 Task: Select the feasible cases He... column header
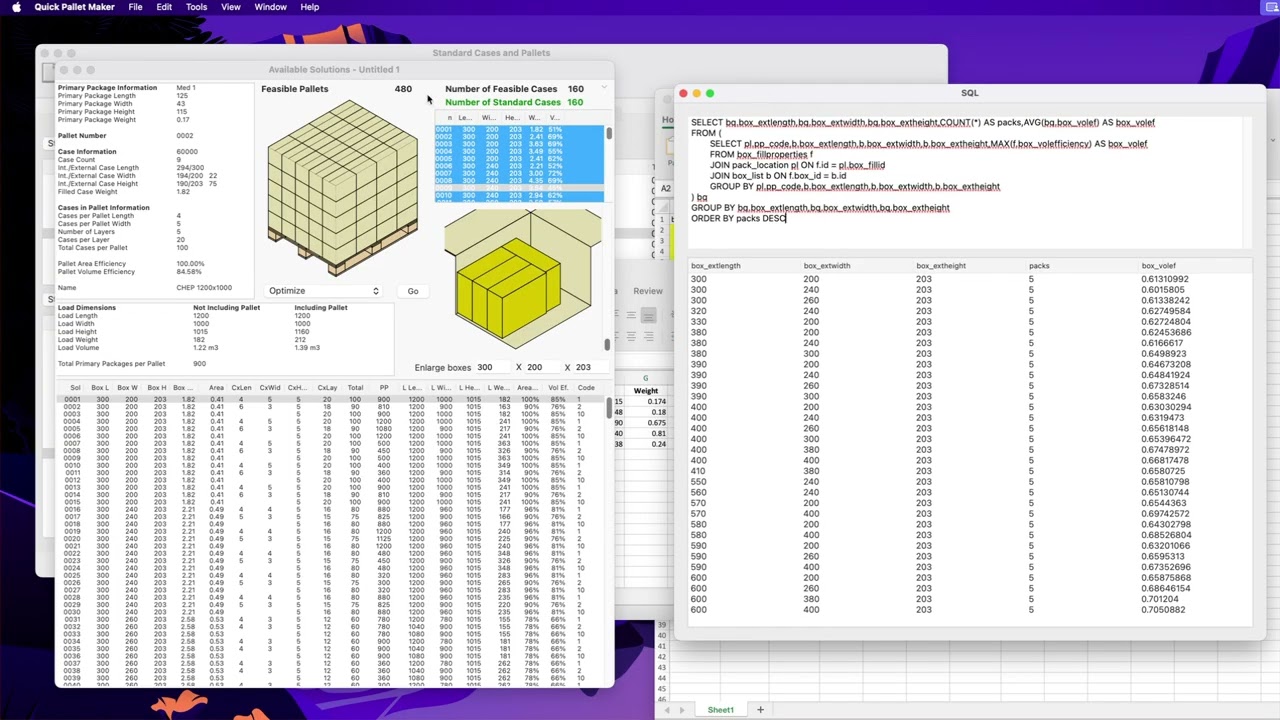(514, 118)
